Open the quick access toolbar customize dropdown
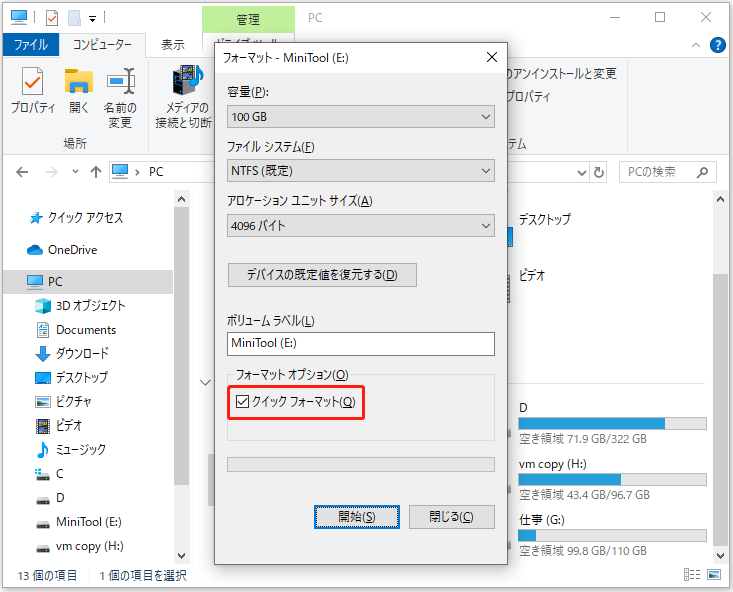This screenshot has height=592, width=733. tap(93, 19)
